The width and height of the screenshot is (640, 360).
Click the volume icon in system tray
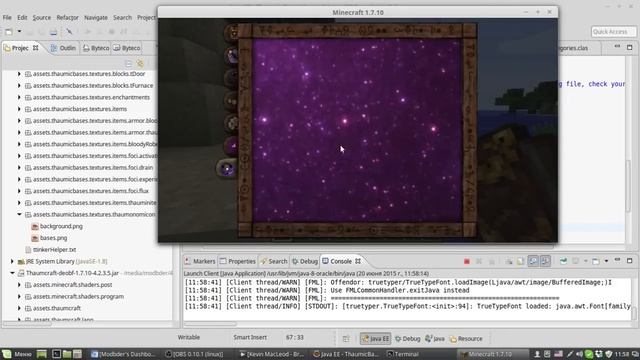pos(579,354)
